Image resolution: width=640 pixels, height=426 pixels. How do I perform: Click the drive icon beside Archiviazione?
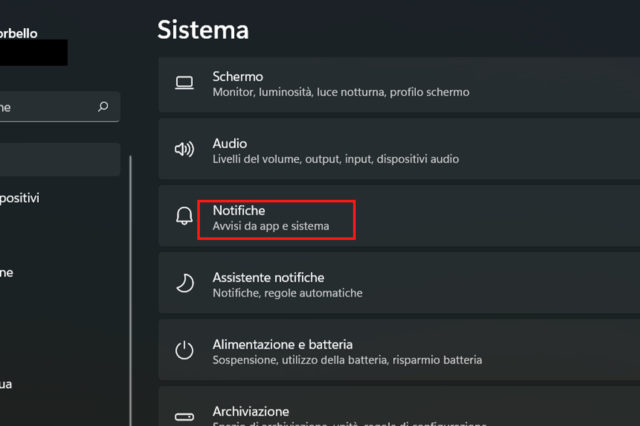[184, 416]
